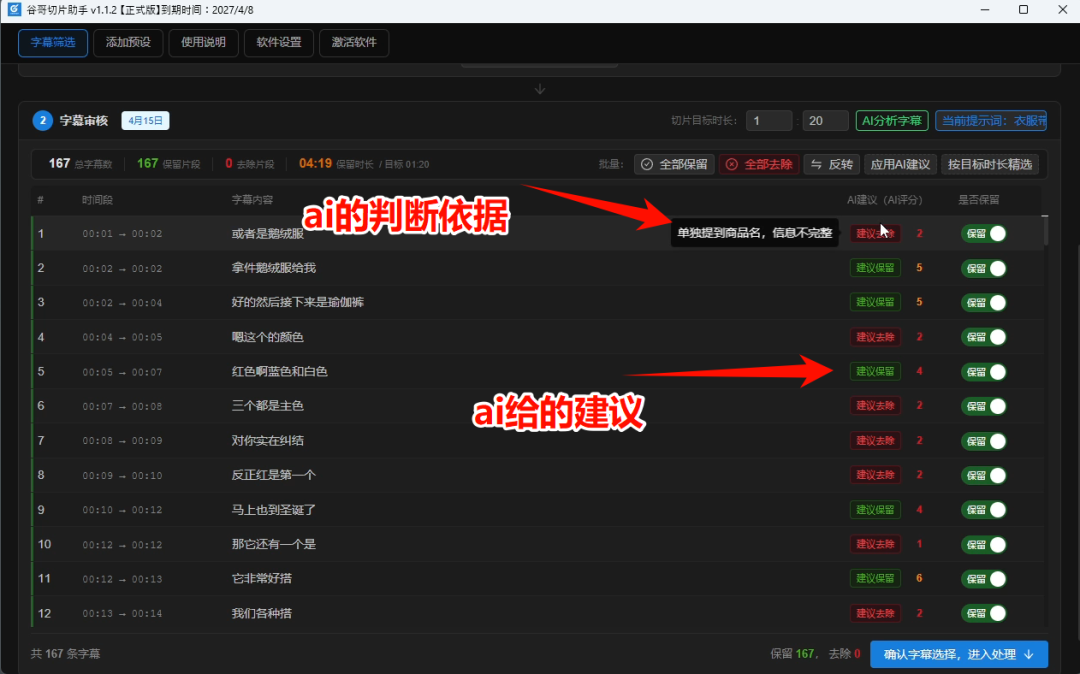Click 建议去除 tag on row 10

click(x=875, y=544)
